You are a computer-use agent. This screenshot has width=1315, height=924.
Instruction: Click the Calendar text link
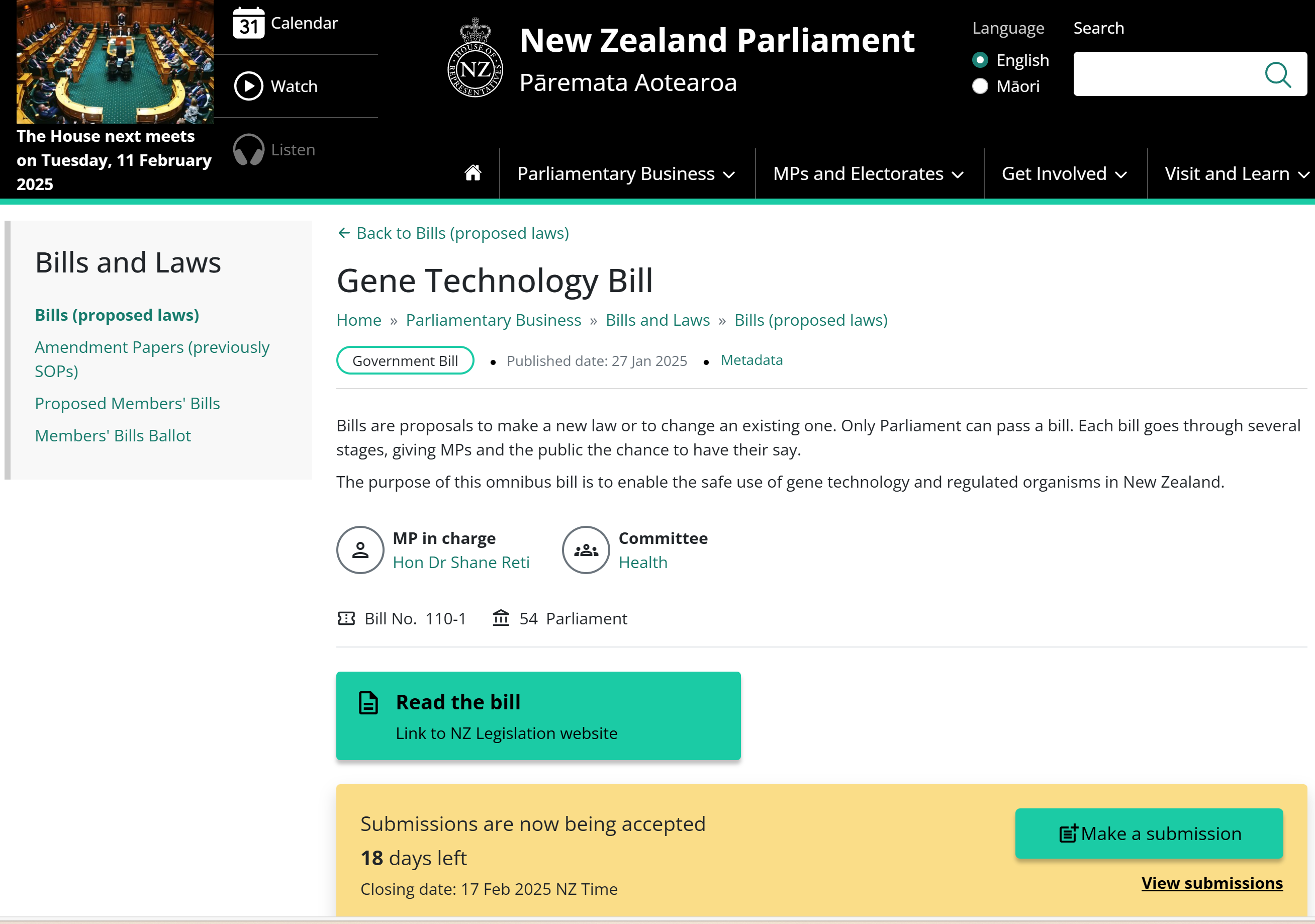pos(304,23)
